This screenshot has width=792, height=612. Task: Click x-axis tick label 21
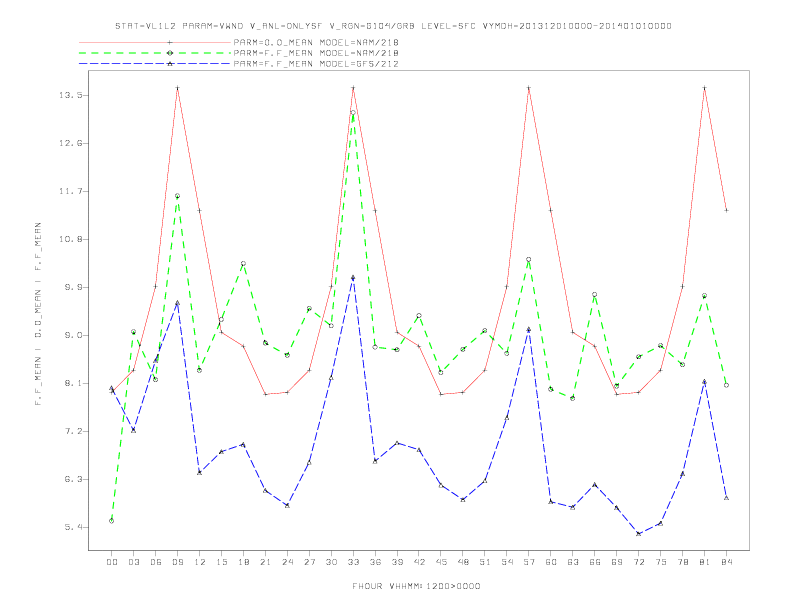265,562
